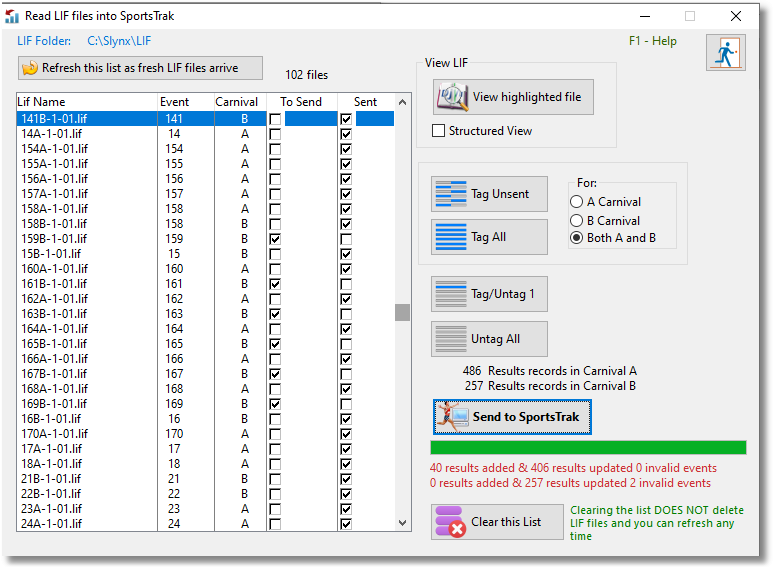774x570 pixels.
Task: Click '257 Results records in Carnival B' text
Action: [x=550, y=386]
